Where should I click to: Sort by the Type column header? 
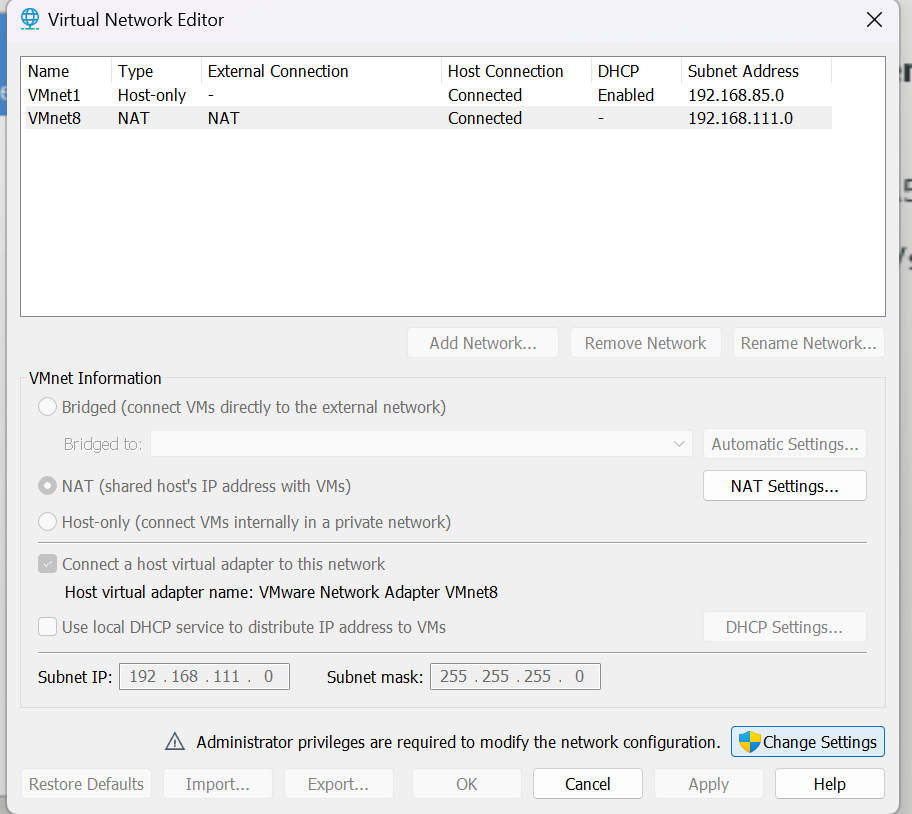[x=156, y=71]
